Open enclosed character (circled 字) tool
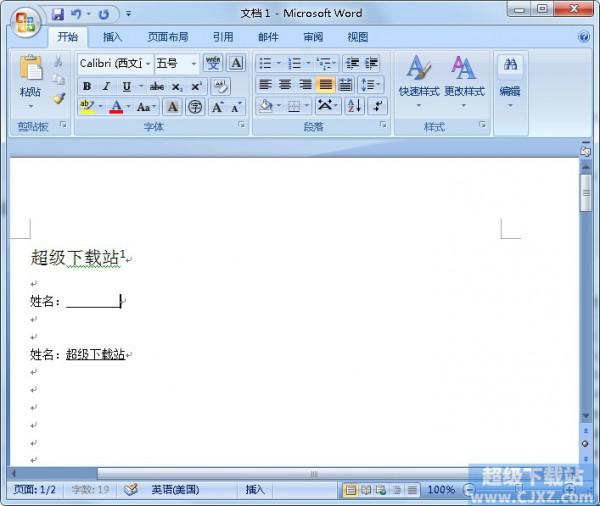The height and width of the screenshot is (506, 600). coord(195,107)
